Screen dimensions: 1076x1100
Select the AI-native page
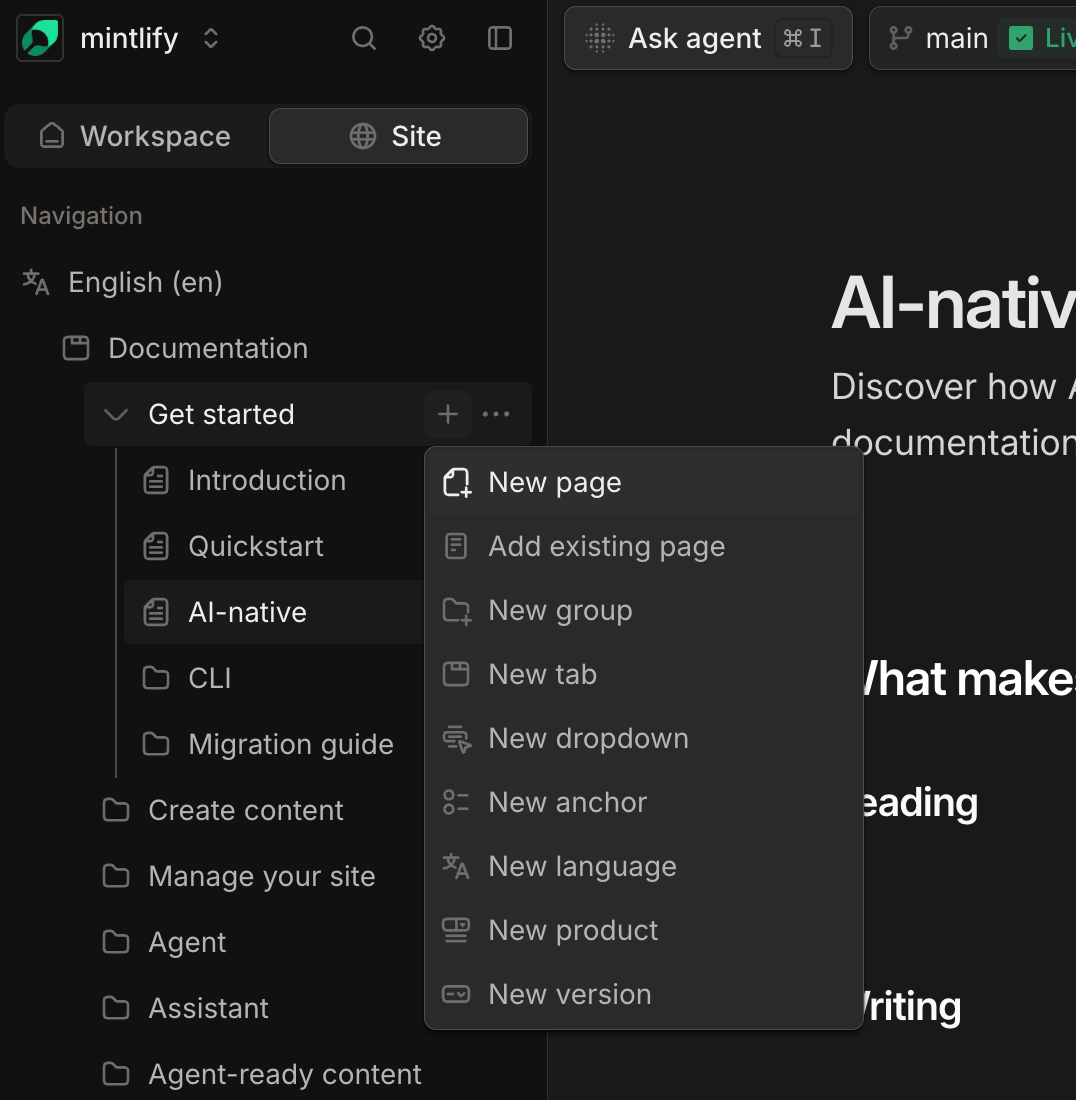[x=274, y=612]
